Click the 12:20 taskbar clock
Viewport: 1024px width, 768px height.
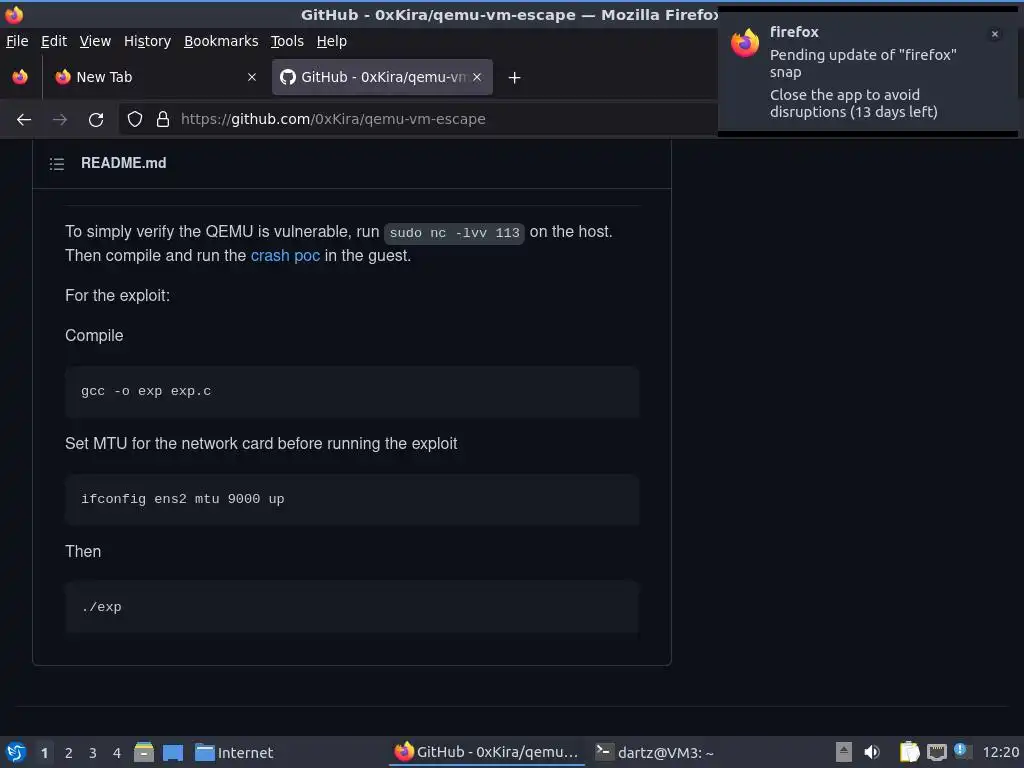click(1000, 753)
